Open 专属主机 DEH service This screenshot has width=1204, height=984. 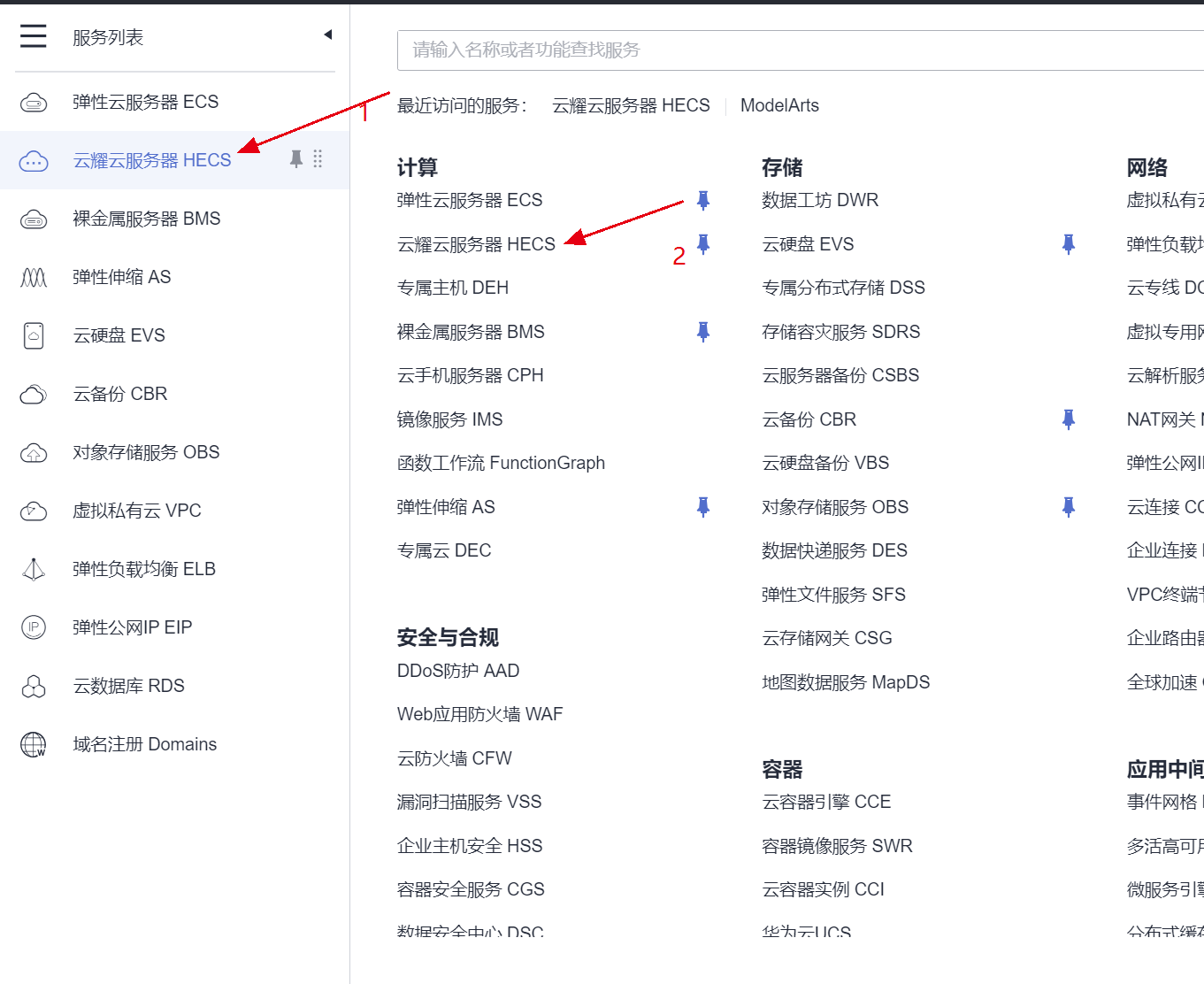pos(453,288)
